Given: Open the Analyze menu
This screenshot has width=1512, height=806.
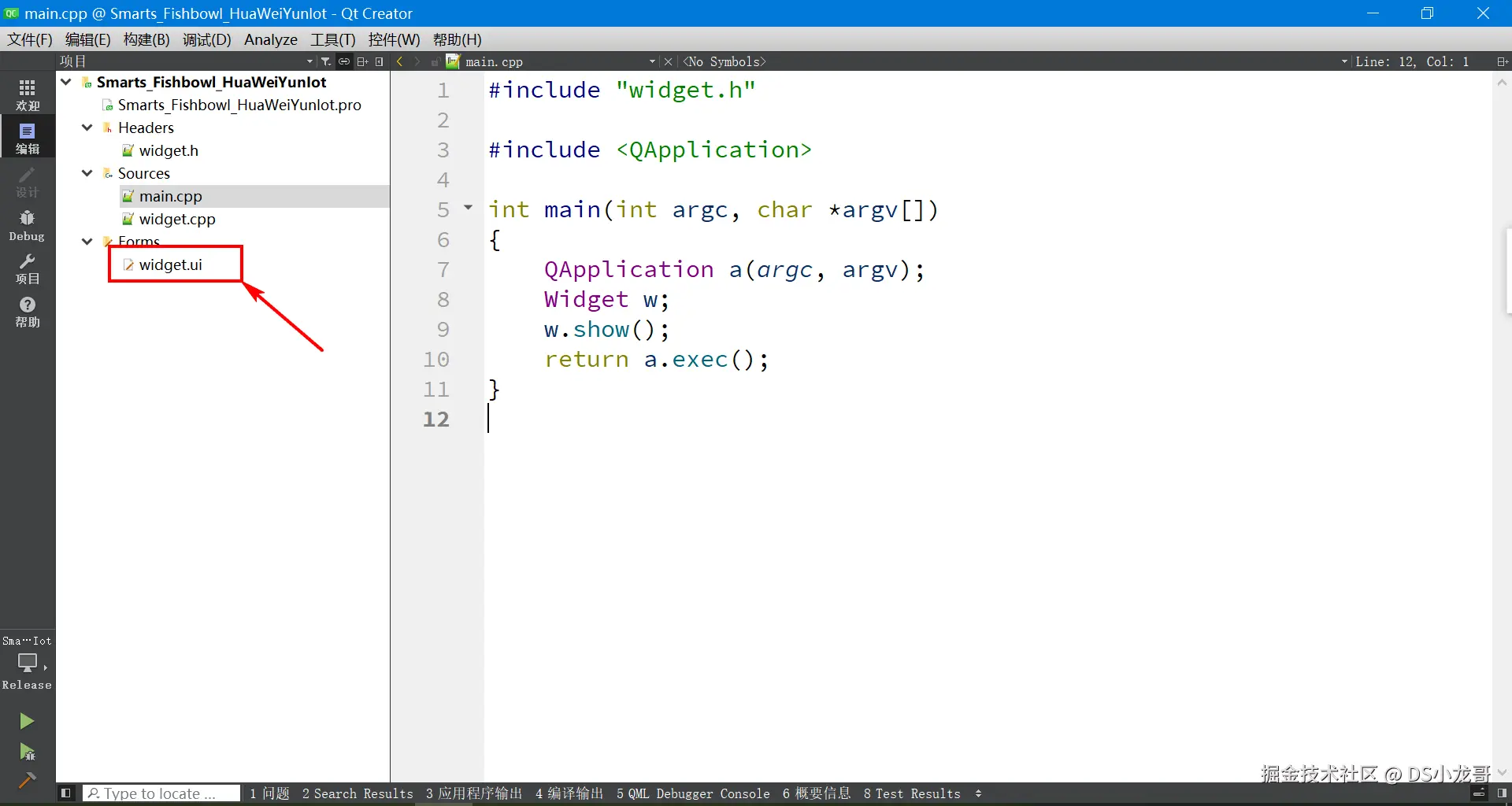Looking at the screenshot, I should coord(271,39).
